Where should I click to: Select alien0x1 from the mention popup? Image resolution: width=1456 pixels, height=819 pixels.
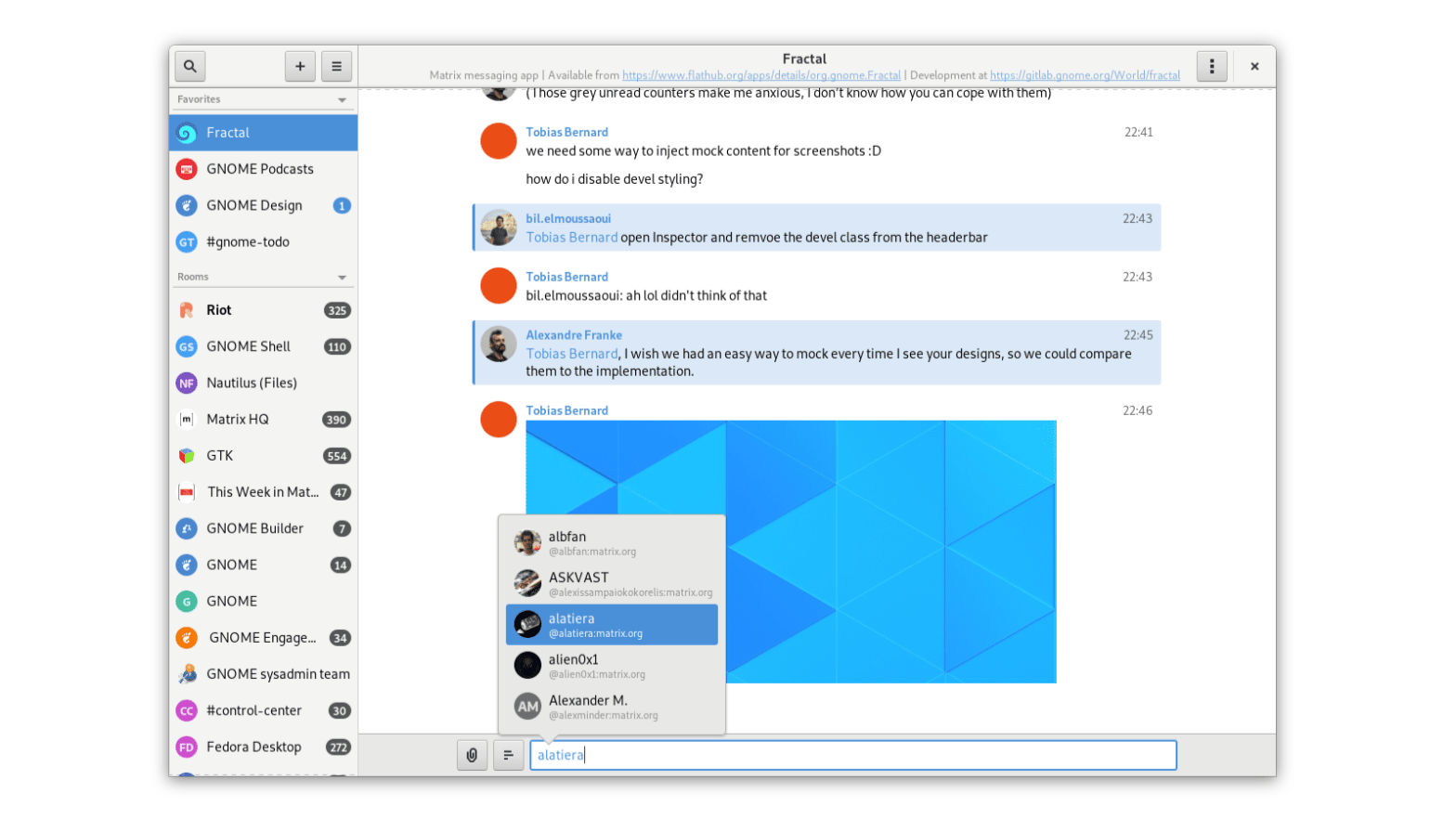pos(612,666)
